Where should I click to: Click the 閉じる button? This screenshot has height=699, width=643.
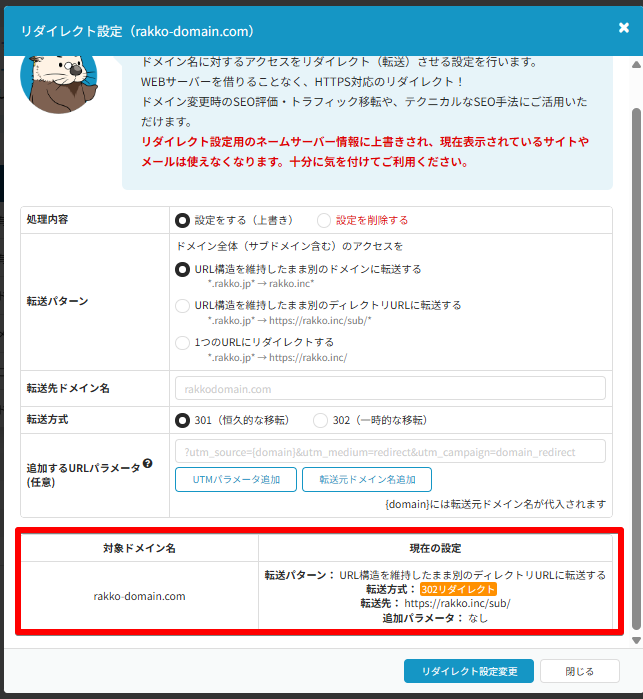point(580,671)
